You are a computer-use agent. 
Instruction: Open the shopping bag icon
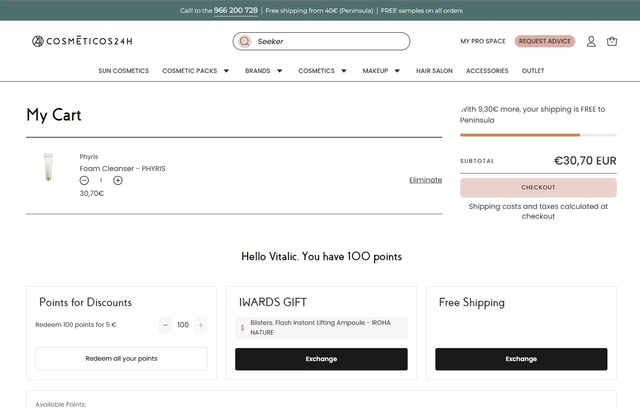click(x=612, y=41)
